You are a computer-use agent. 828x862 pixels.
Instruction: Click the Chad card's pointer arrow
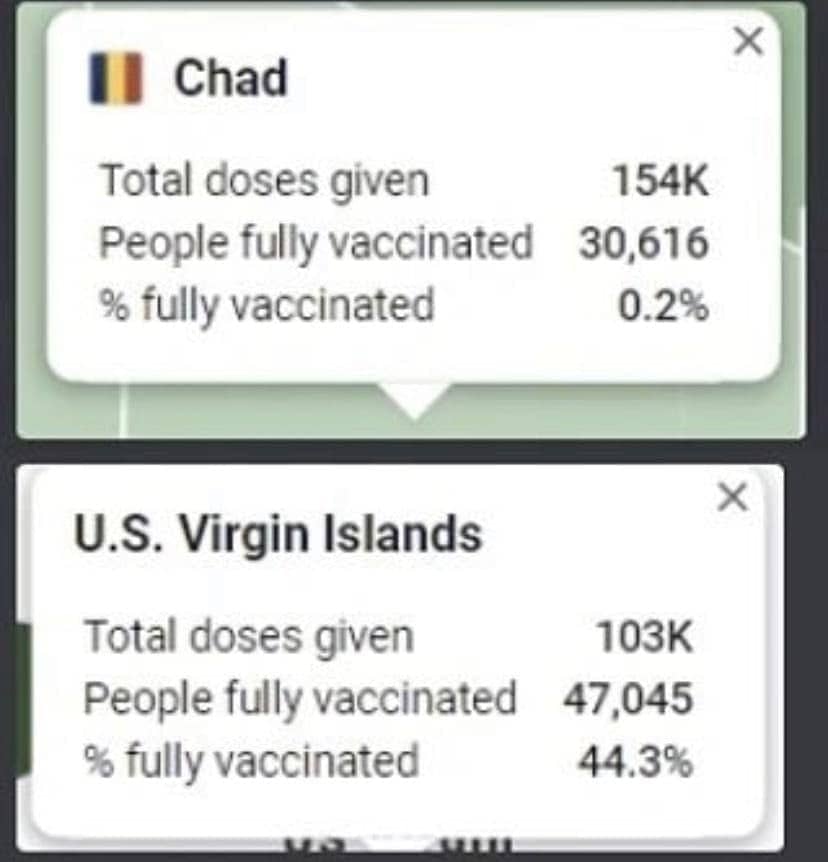tap(415, 399)
